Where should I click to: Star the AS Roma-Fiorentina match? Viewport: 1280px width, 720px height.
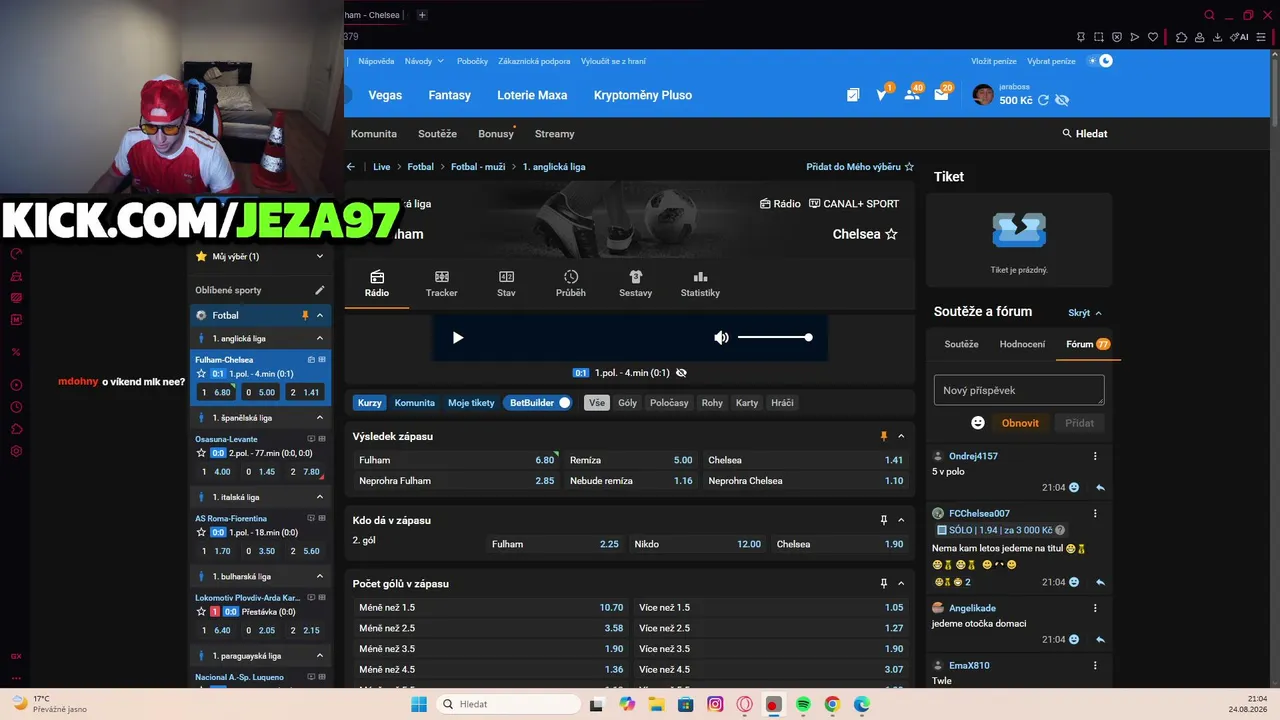tap(201, 533)
